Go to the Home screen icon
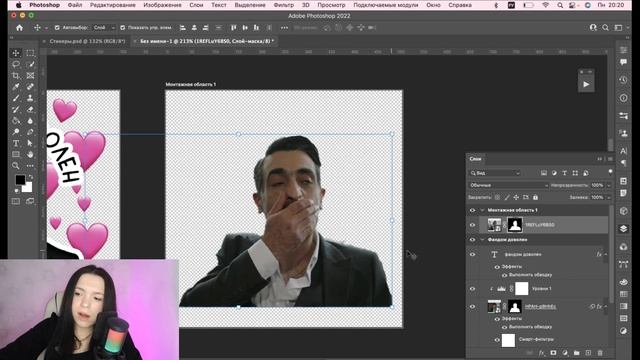Viewport: 640px width, 360px height. click(x=19, y=28)
